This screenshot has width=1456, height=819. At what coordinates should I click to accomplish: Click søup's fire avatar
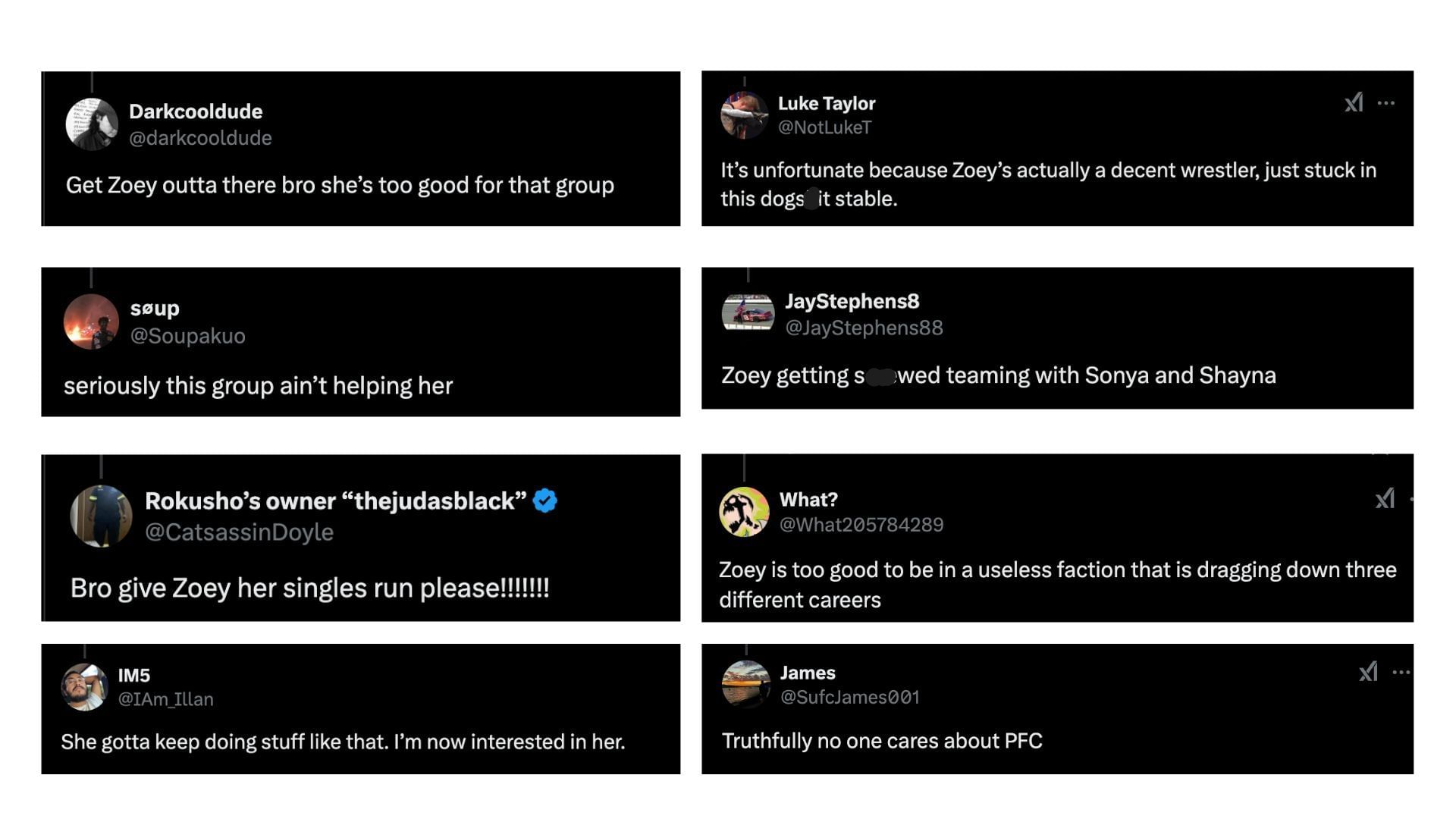click(91, 322)
